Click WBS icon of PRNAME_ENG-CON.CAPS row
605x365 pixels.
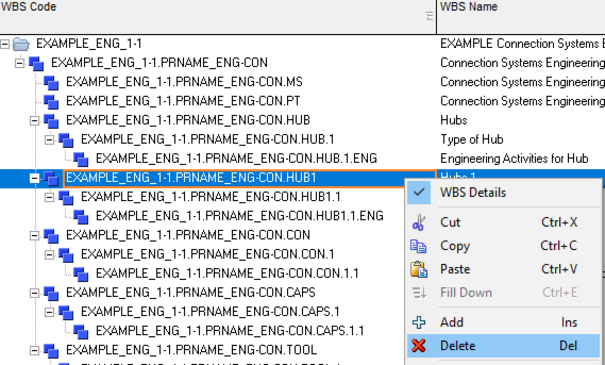coord(51,293)
